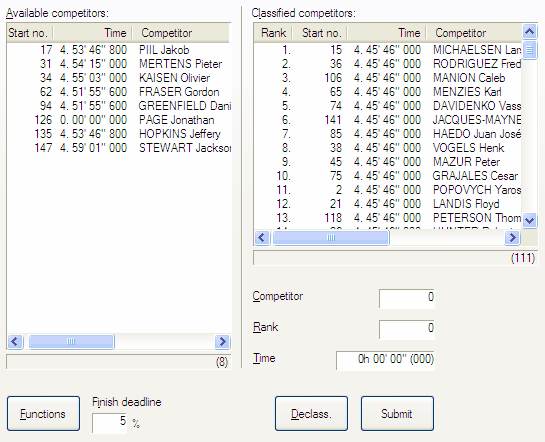This screenshot has height=442, width=545.
Task: Select classified row HAEDO Juan José
Action: (x=388, y=134)
